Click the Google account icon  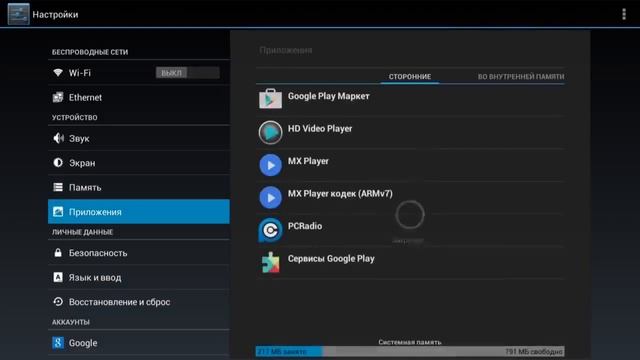(58, 343)
